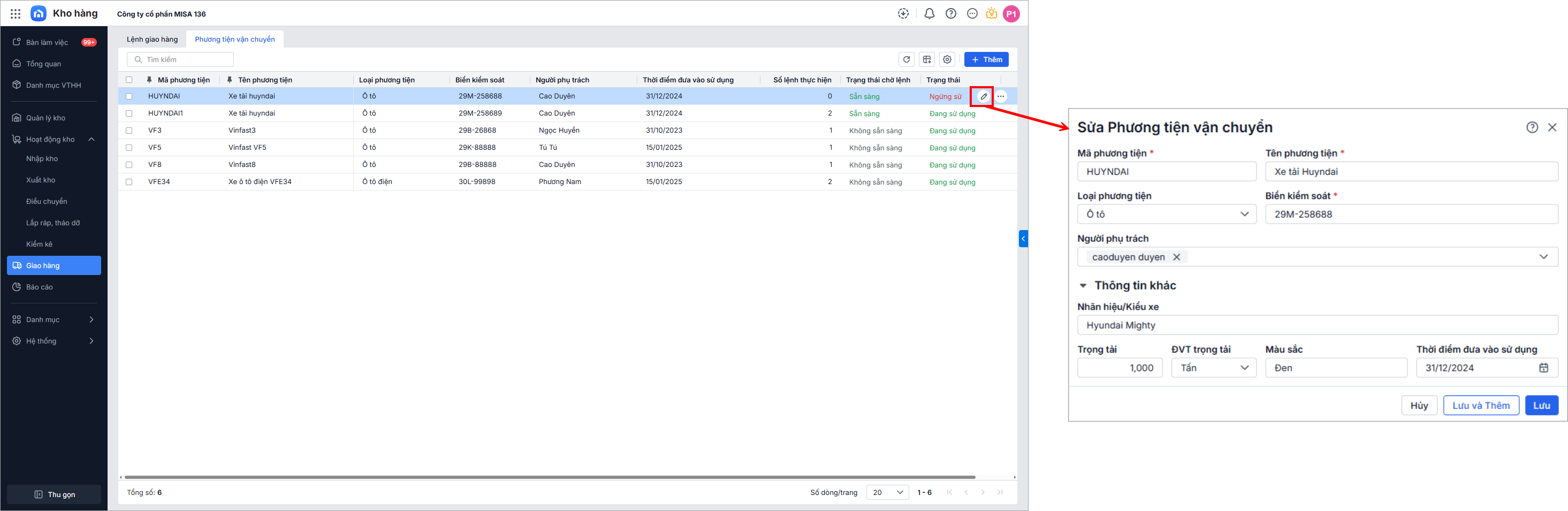Check the VFE34 row checkbox

[x=129, y=182]
